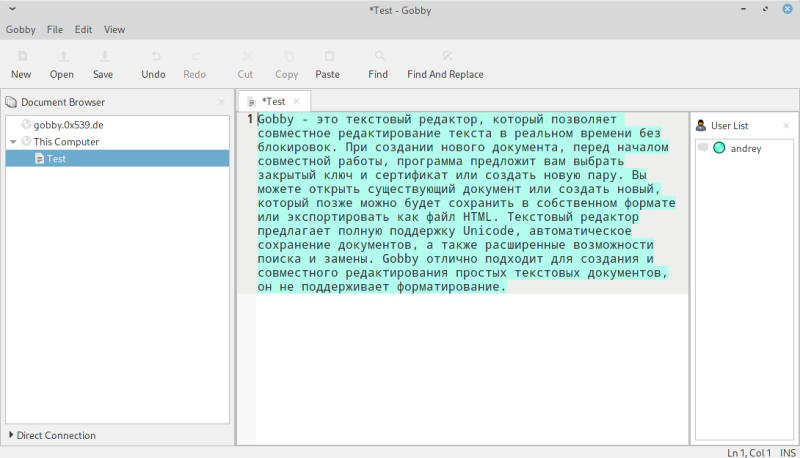Viewport: 800px width, 458px height.
Task: Close the Test document tab
Action: pyautogui.click(x=297, y=101)
